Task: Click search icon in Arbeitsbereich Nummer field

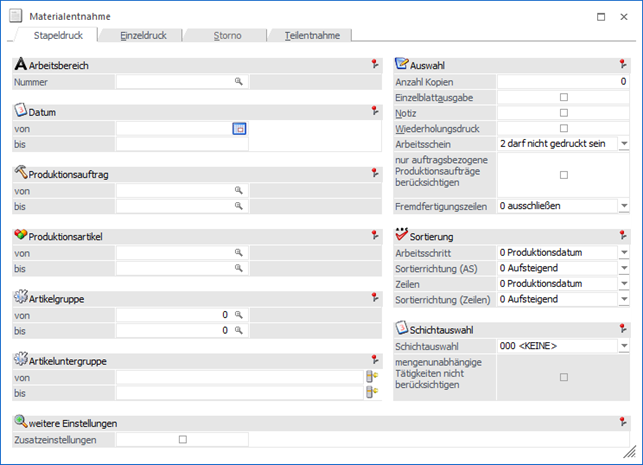Action: [x=239, y=82]
